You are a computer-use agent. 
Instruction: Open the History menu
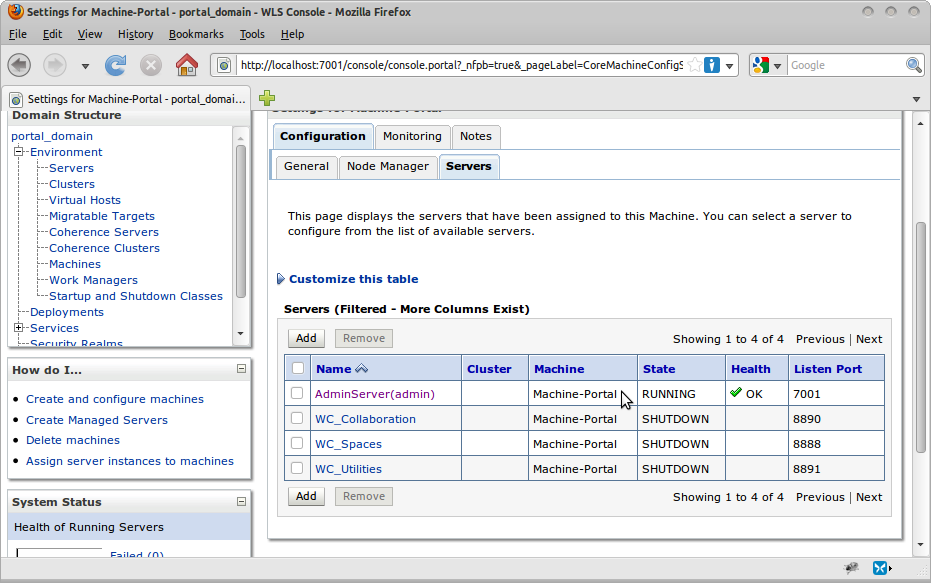[x=135, y=34]
